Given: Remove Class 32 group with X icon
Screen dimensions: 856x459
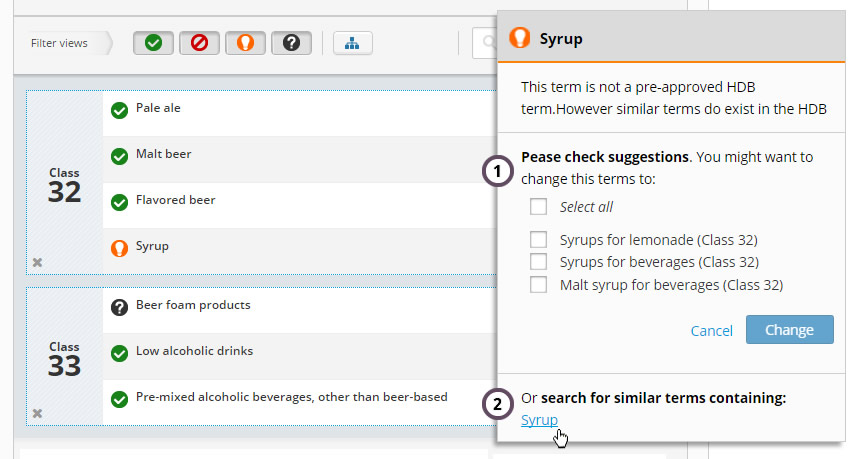Looking at the screenshot, I should 37,263.
